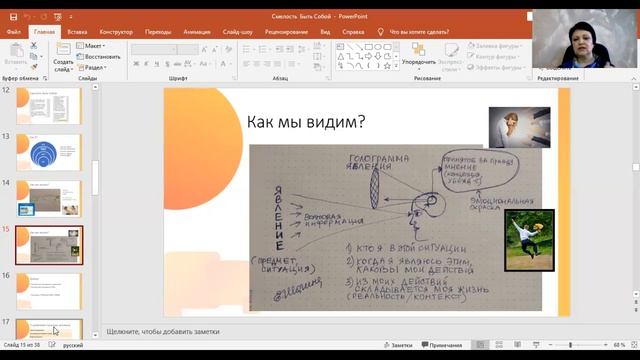
Task: Switch to the Переходы tab
Action: (x=158, y=32)
